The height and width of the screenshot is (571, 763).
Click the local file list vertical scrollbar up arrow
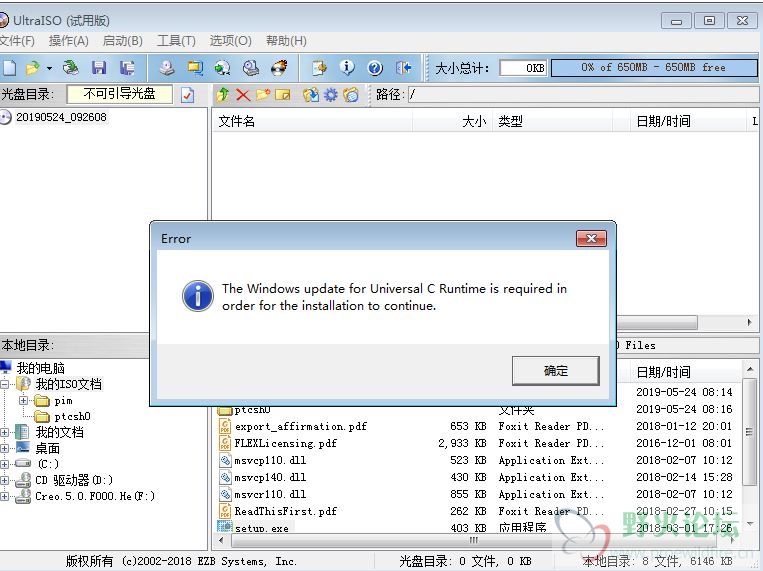point(750,369)
